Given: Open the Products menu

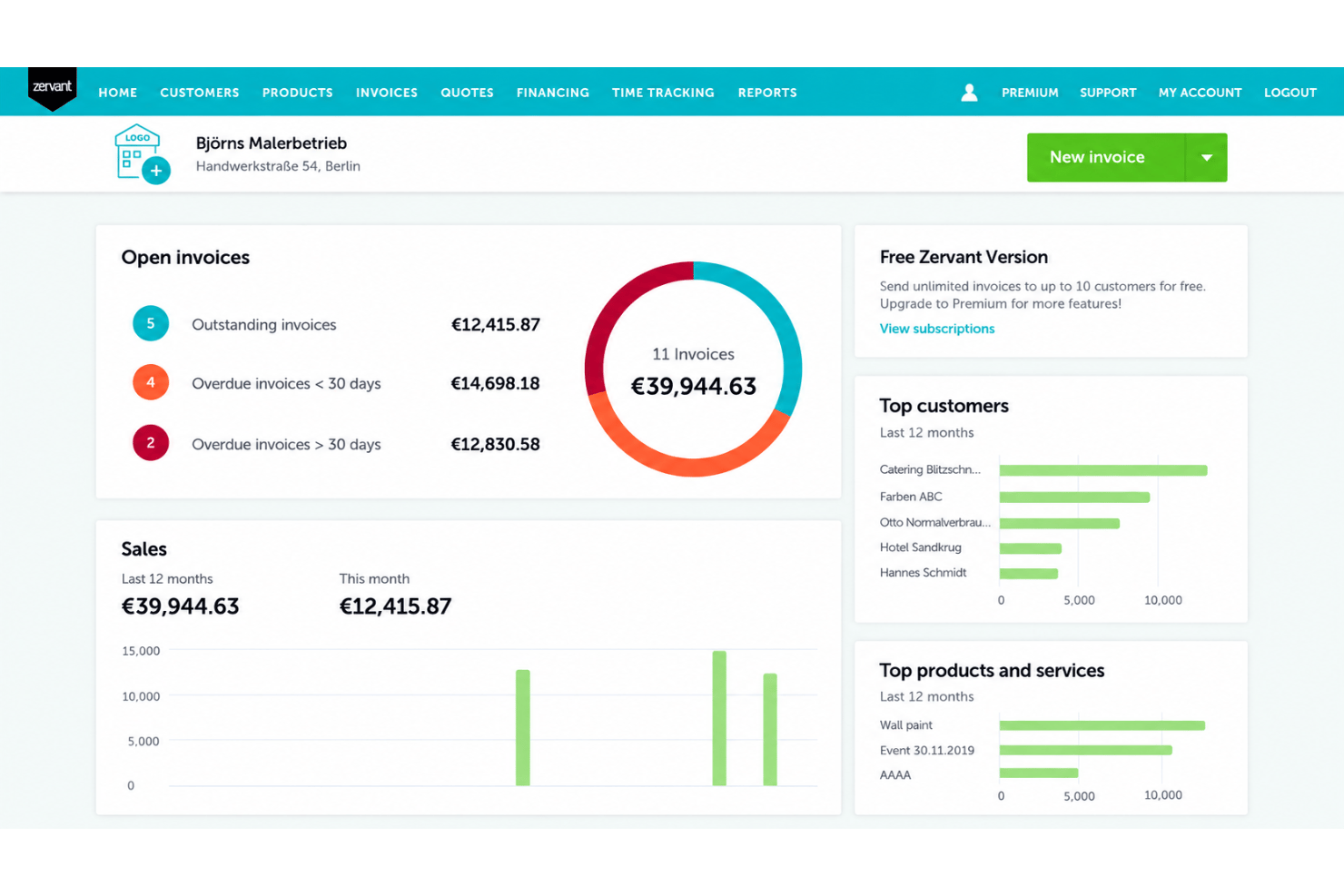Looking at the screenshot, I should [x=298, y=93].
